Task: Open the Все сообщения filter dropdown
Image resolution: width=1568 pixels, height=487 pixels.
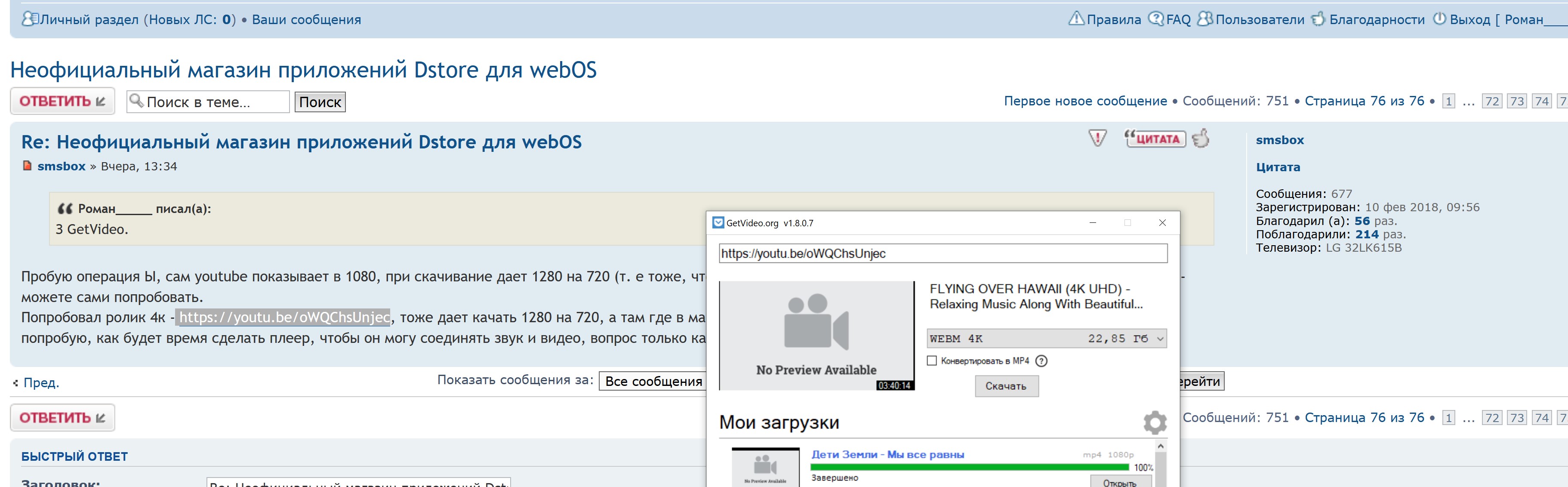Action: (x=653, y=382)
